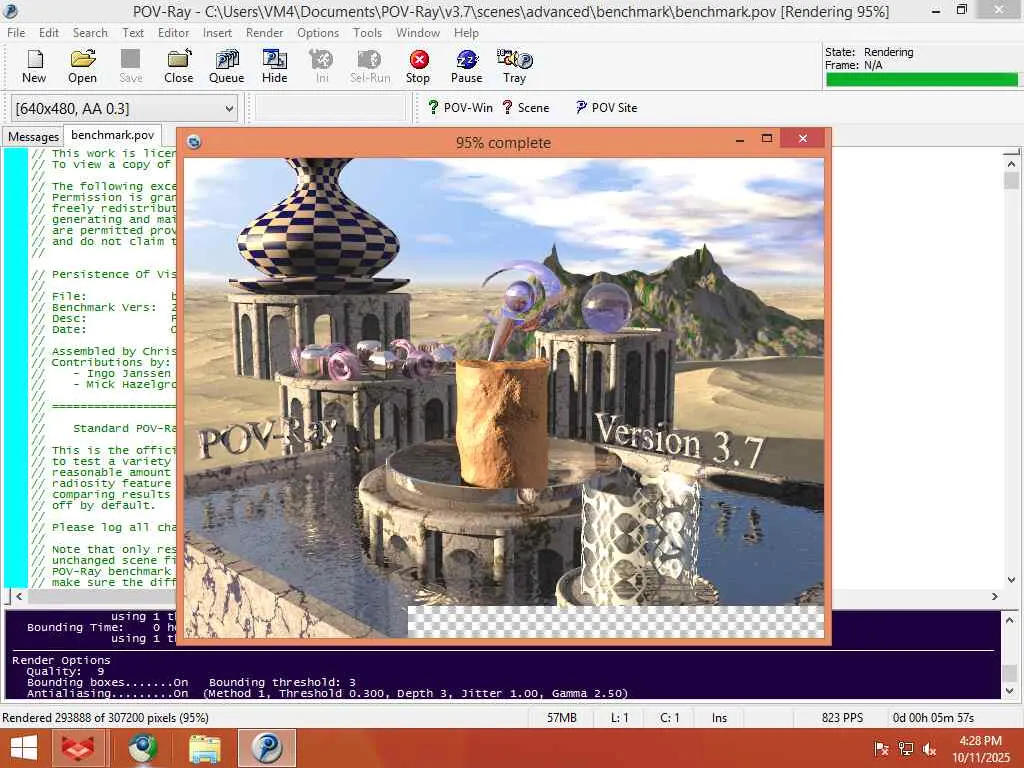Click the Quality: 9 message line
This screenshot has height=768, width=1024.
pos(65,671)
